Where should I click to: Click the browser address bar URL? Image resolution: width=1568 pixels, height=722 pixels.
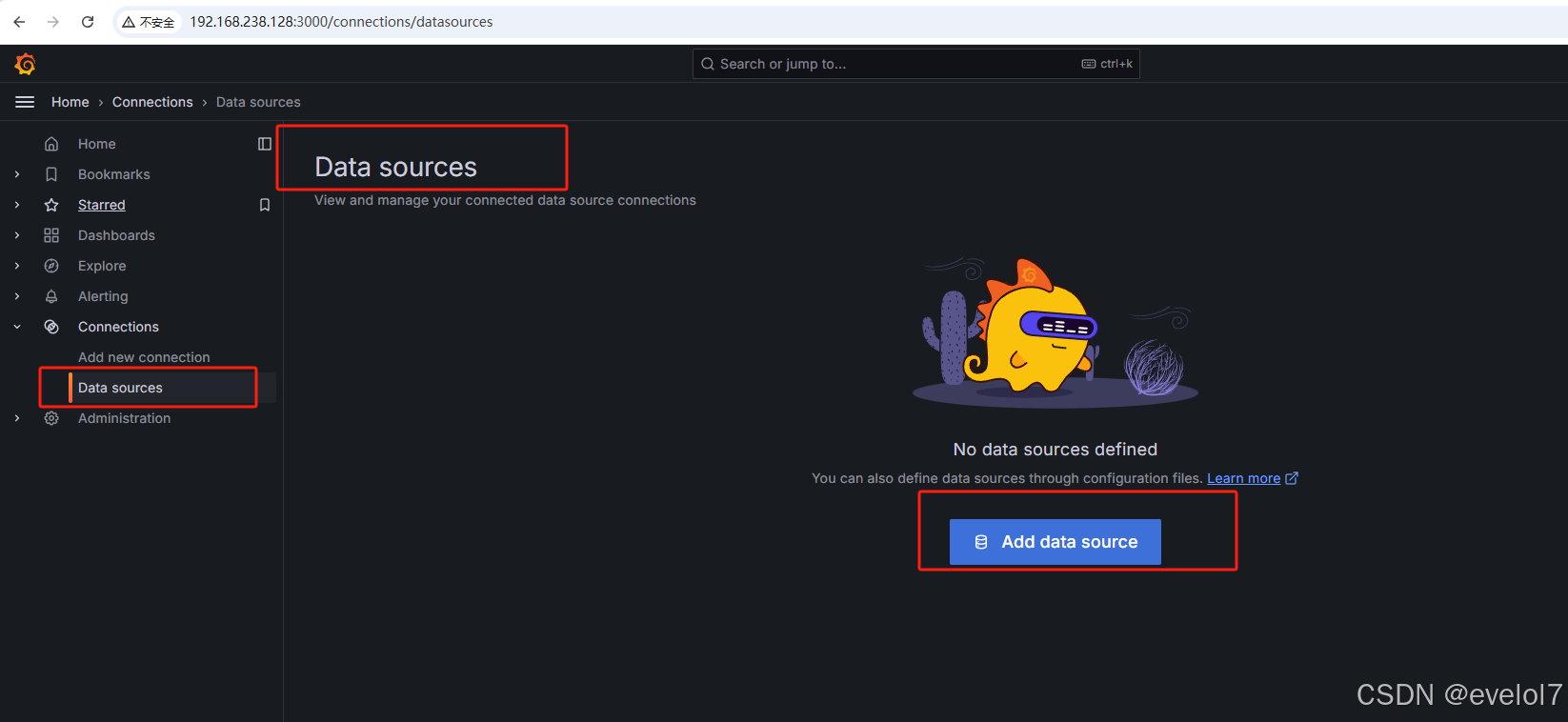click(x=341, y=22)
